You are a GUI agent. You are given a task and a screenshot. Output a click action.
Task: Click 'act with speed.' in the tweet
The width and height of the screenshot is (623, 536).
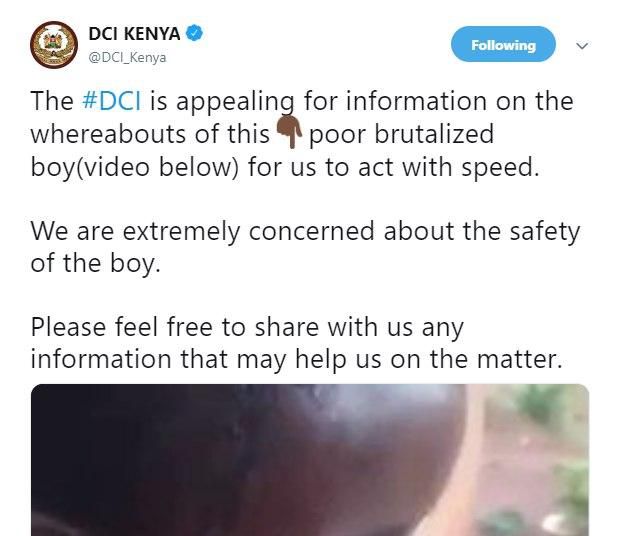[x=449, y=167]
